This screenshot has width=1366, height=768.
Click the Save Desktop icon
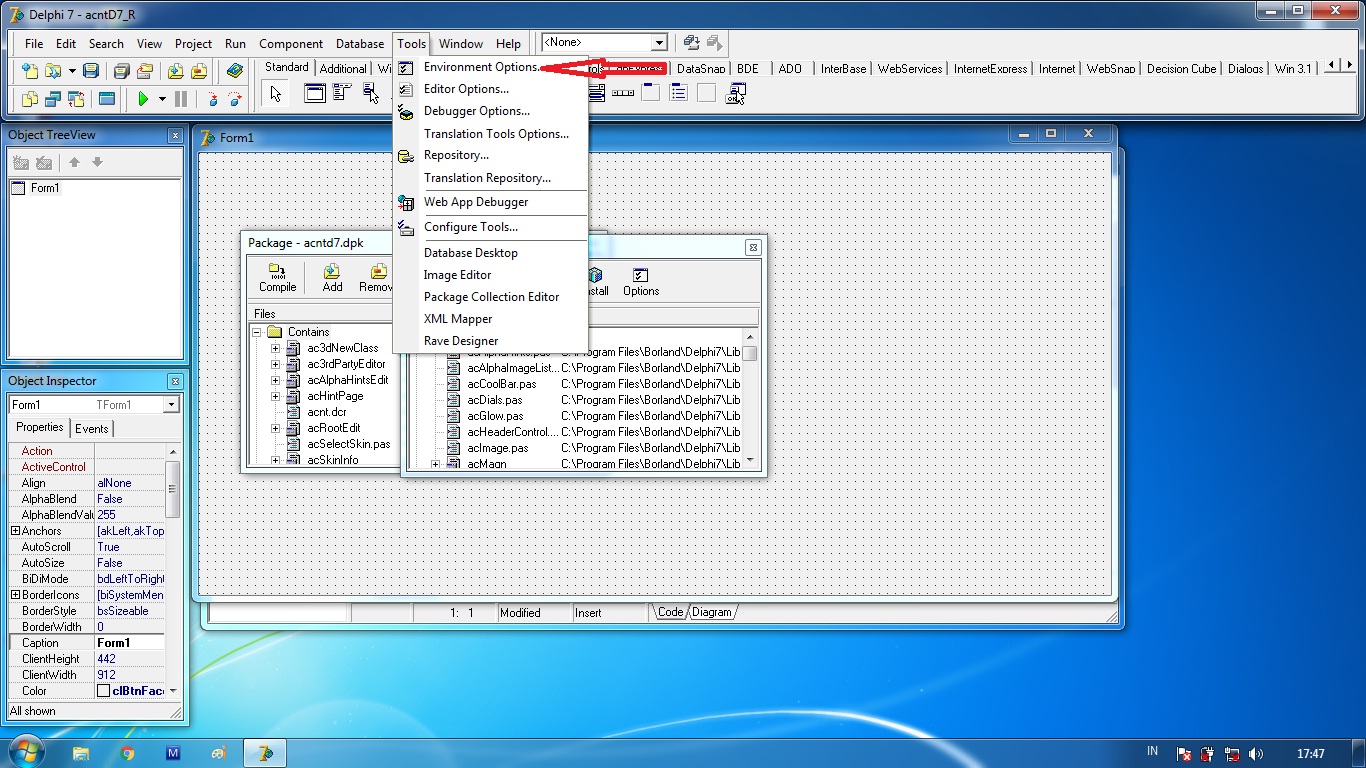coord(691,43)
